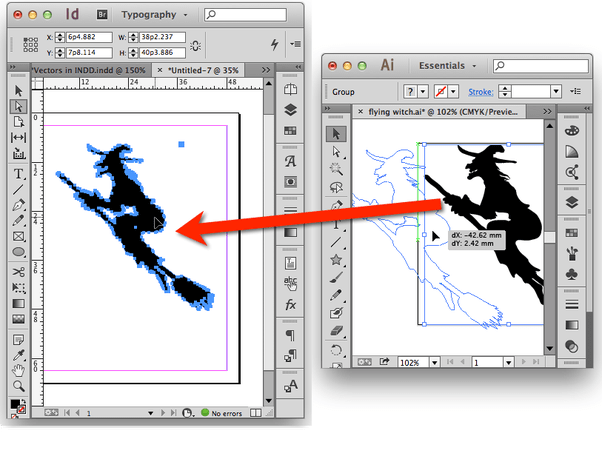Open the Essentials workspace dropdown

click(x=447, y=66)
